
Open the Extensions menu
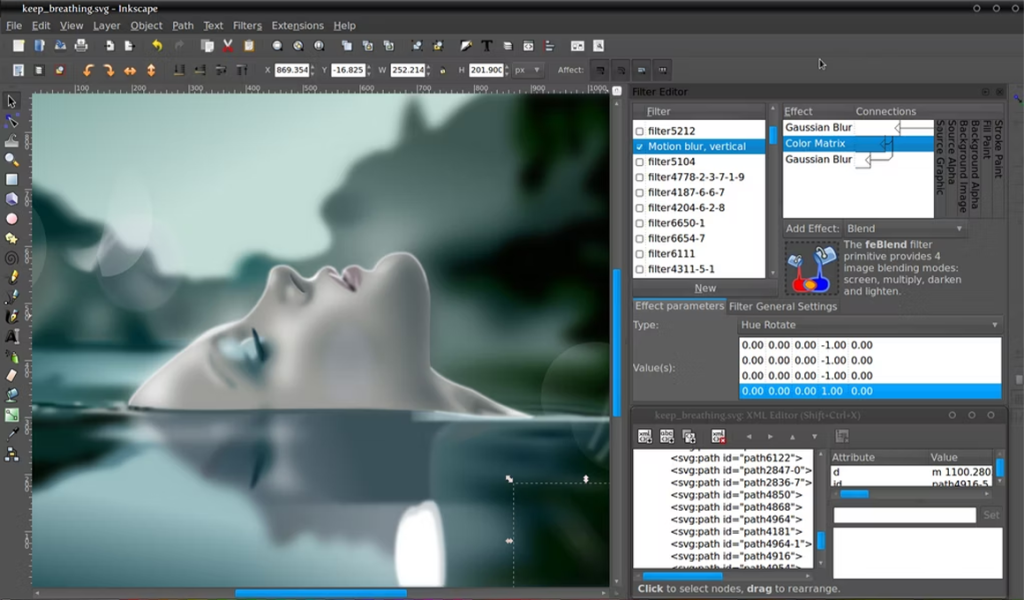click(x=297, y=25)
